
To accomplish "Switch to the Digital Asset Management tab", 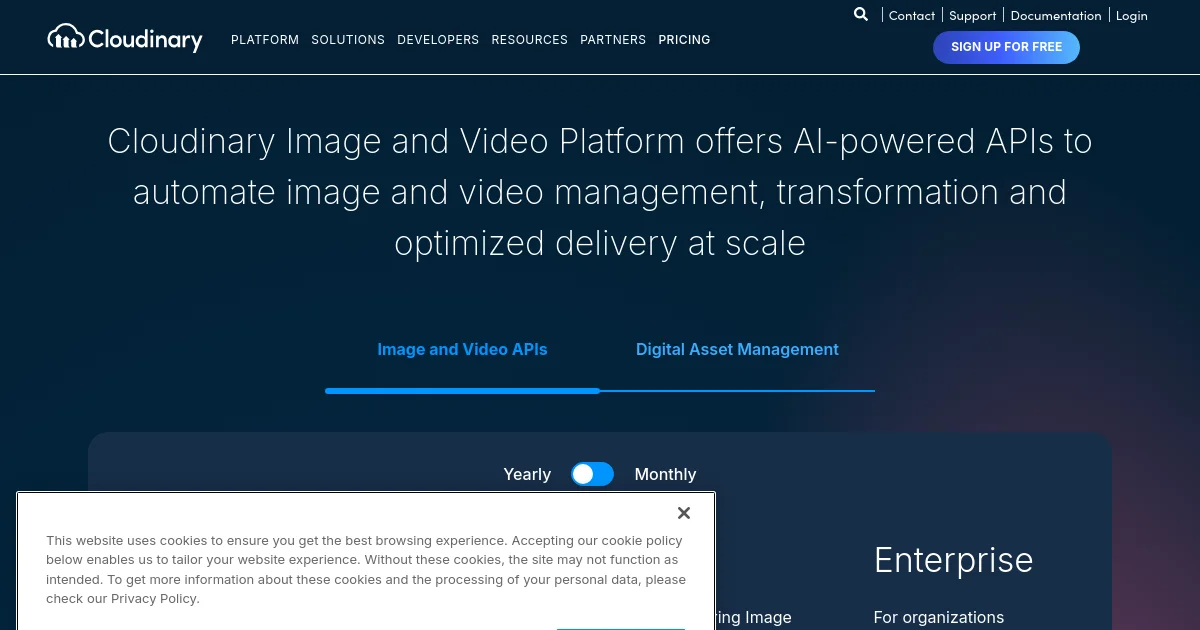I will pyautogui.click(x=737, y=350).
